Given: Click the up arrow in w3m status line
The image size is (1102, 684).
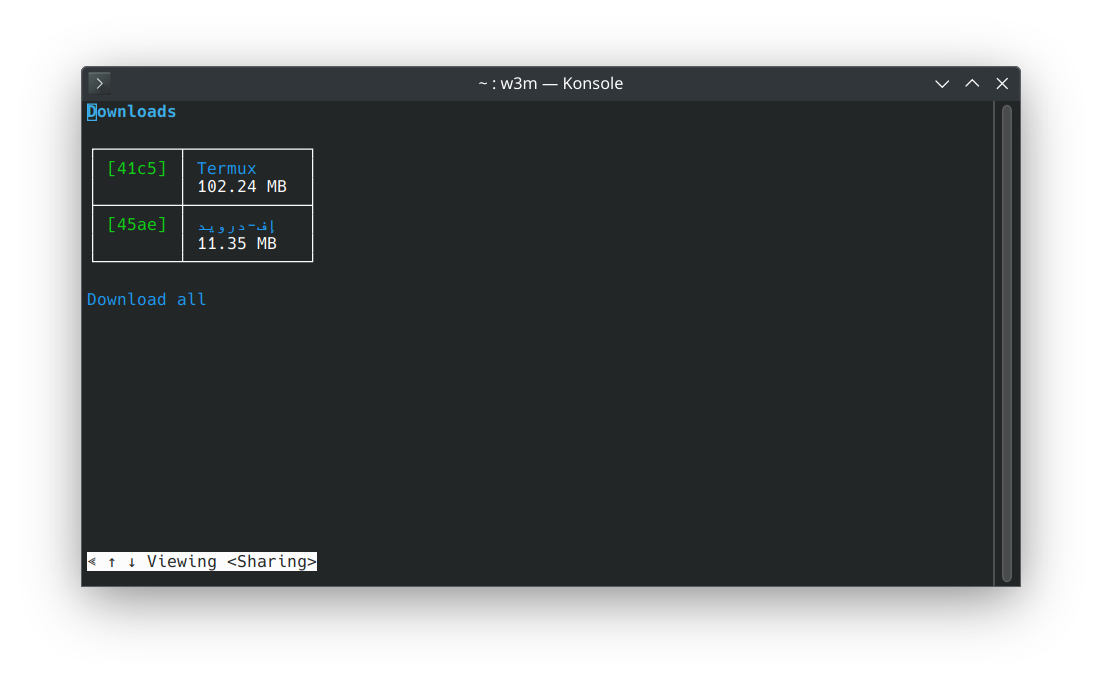Looking at the screenshot, I should [x=112, y=562].
